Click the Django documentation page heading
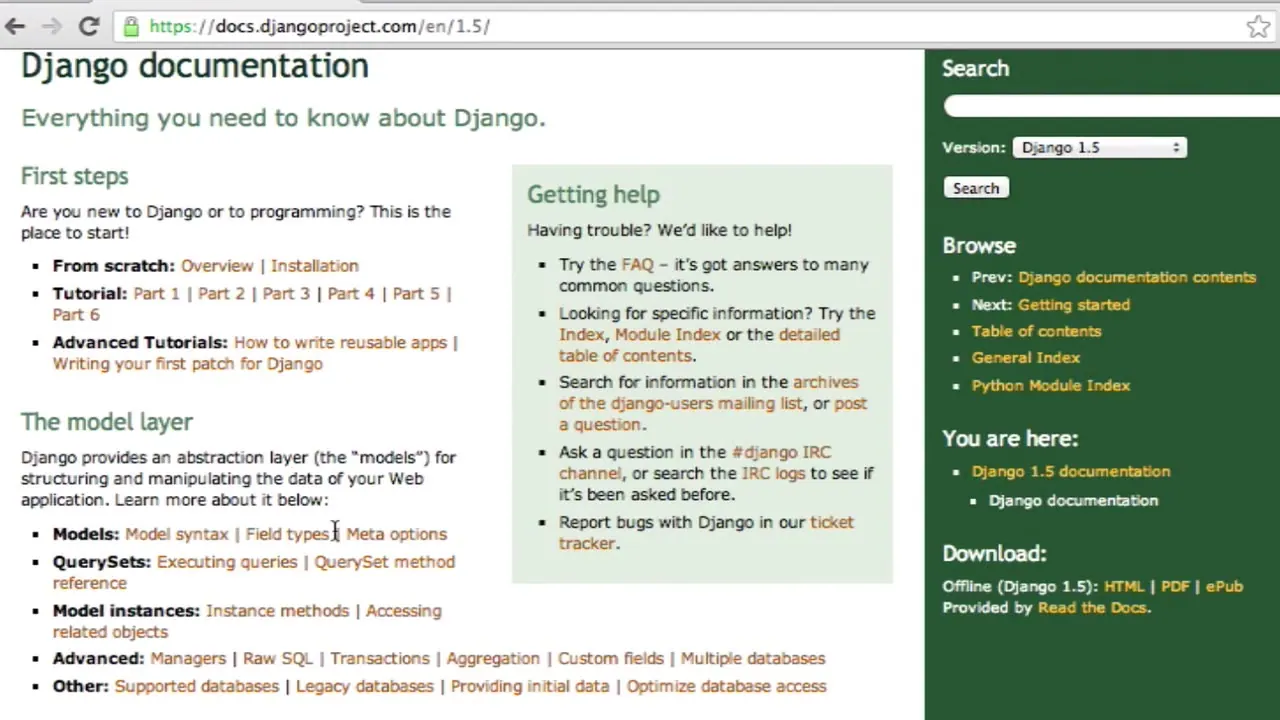The width and height of the screenshot is (1280, 720). [x=195, y=66]
